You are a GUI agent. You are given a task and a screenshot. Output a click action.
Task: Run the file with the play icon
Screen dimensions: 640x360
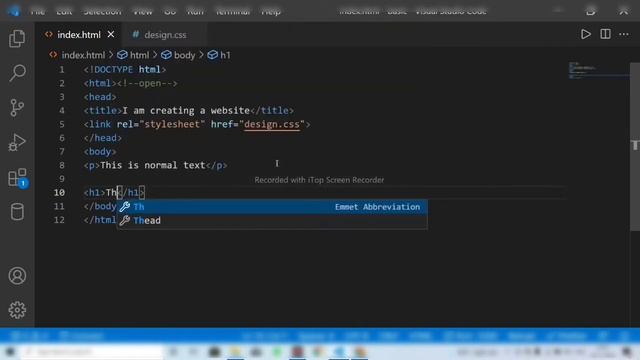pos(586,34)
